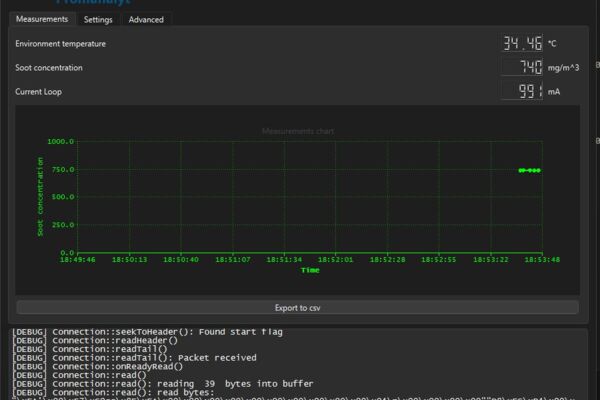Click the mg/m^3 unit label

563,68
